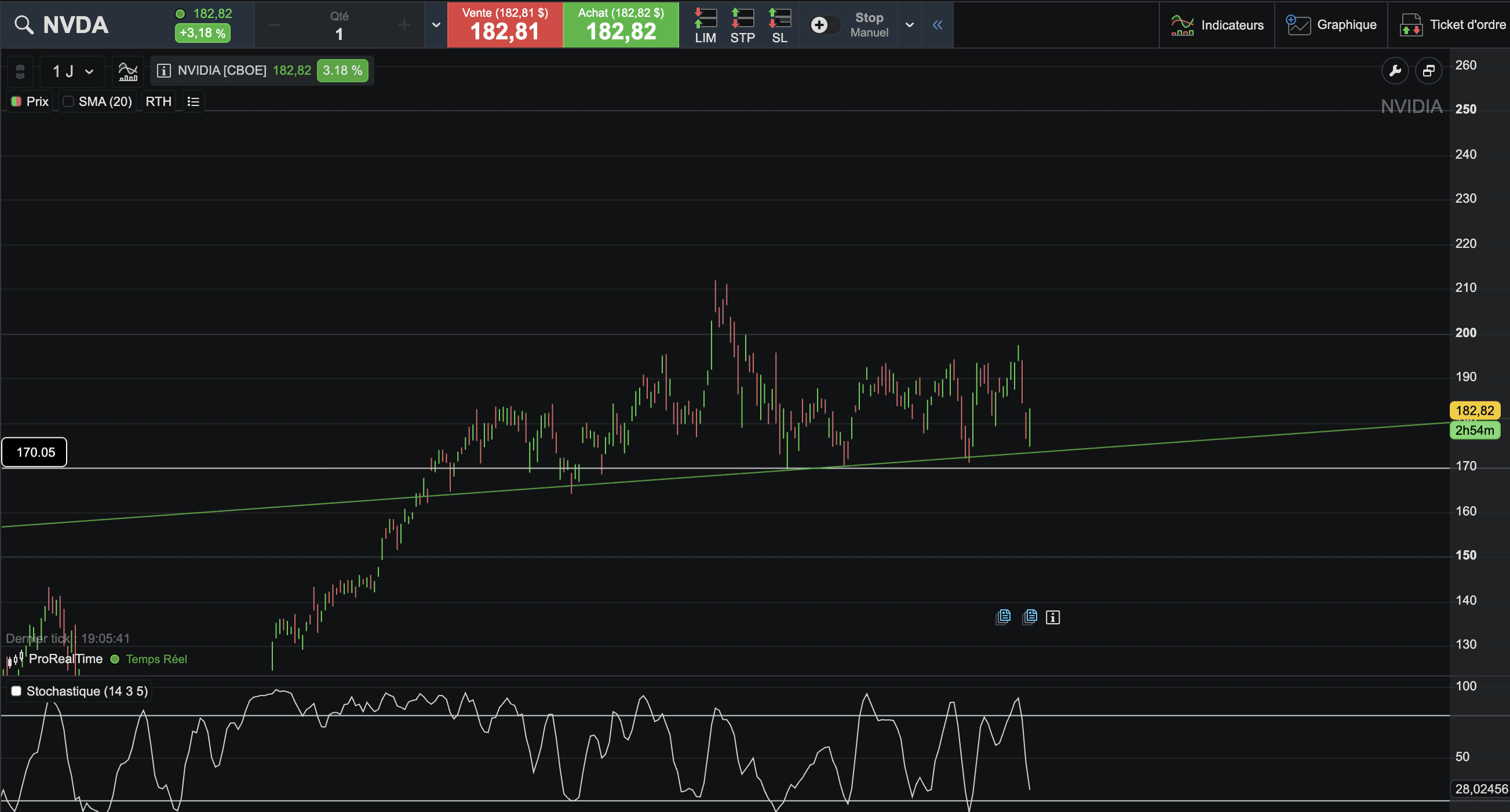This screenshot has width=1510, height=812.
Task: Toggle the Stochastique indicator checkbox
Action: 16,692
